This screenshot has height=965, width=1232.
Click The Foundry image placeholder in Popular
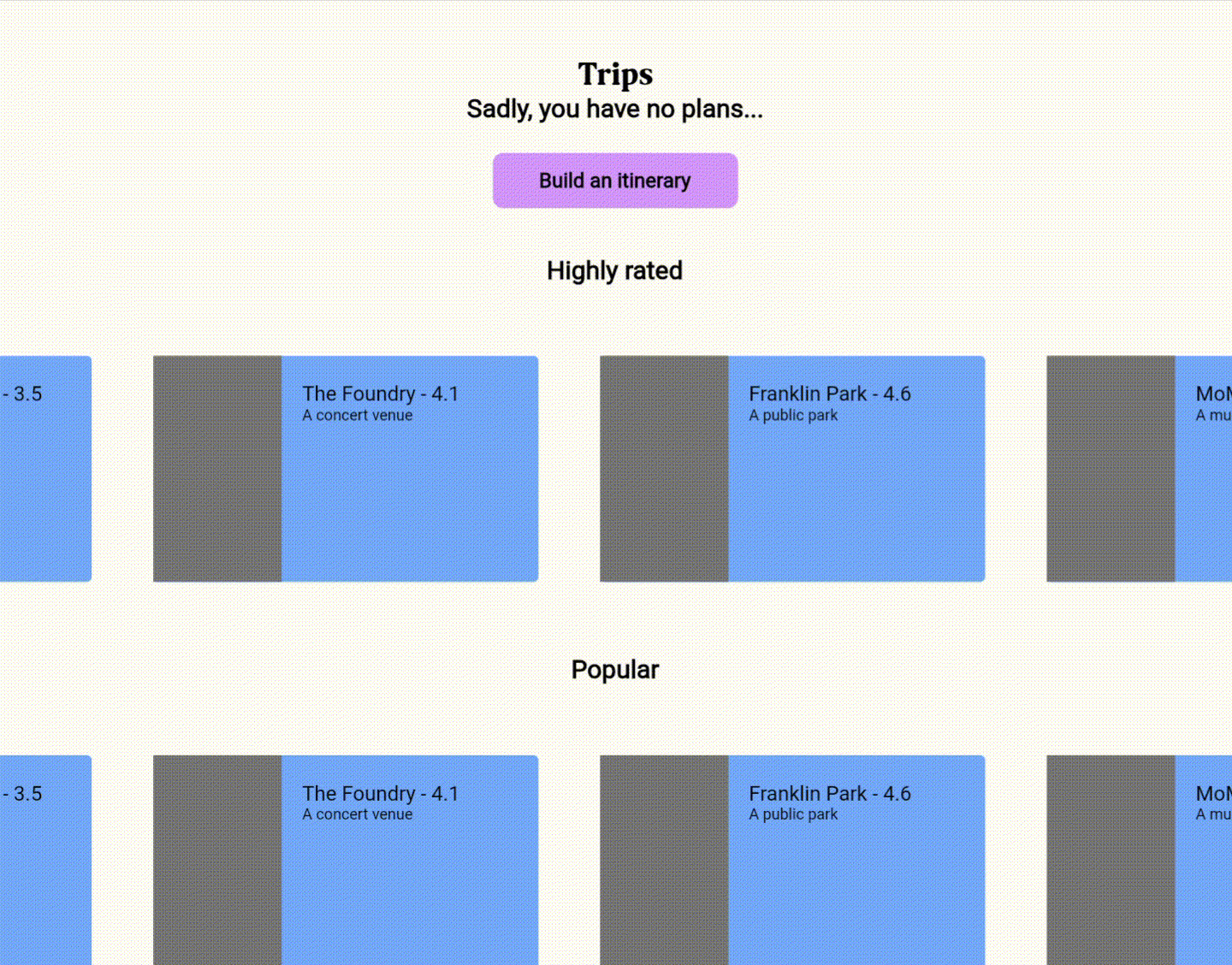217,860
